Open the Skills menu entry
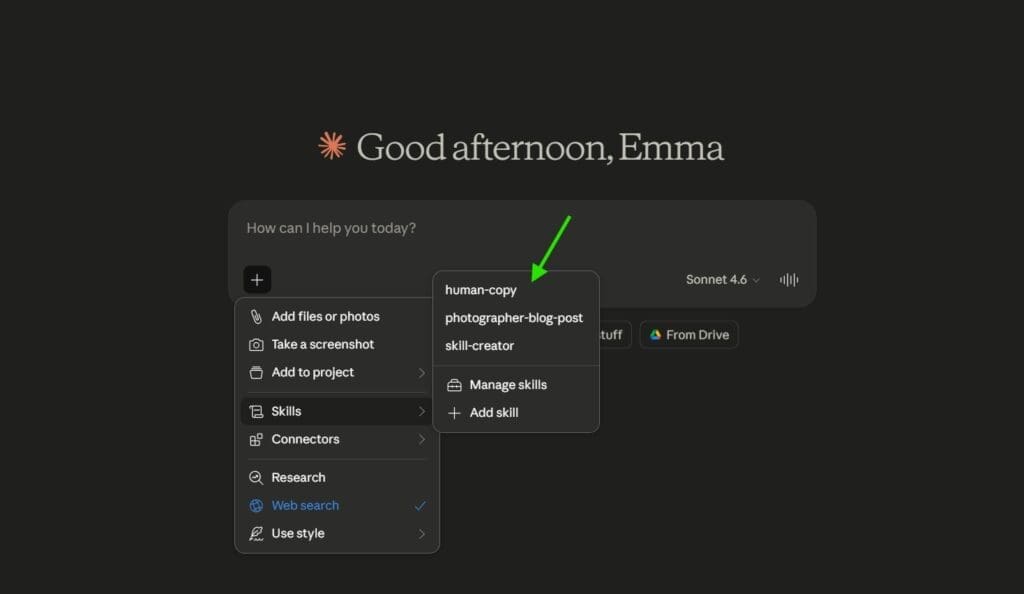This screenshot has width=1024, height=594. (337, 411)
